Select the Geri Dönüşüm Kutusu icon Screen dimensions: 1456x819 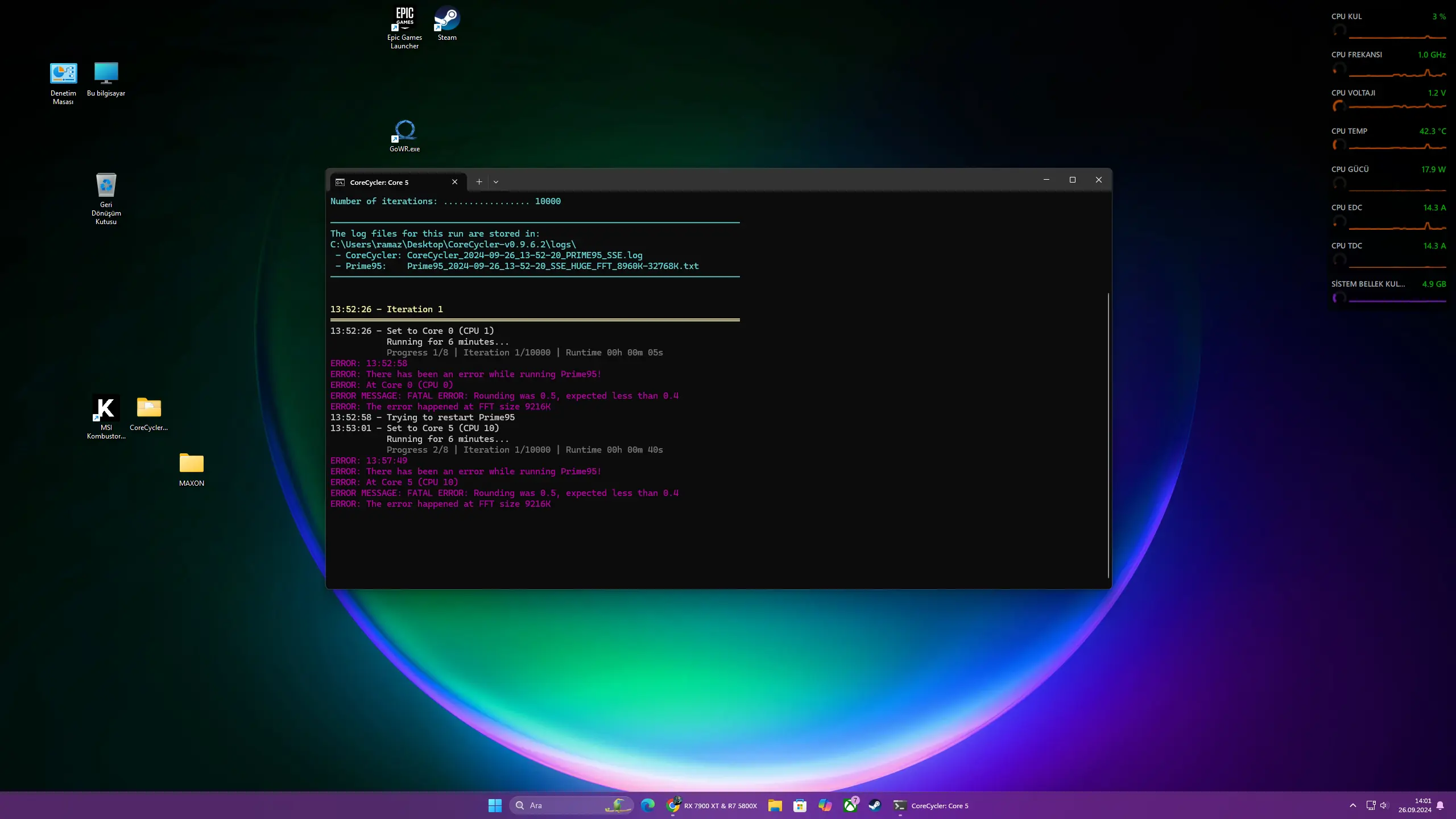click(x=106, y=198)
